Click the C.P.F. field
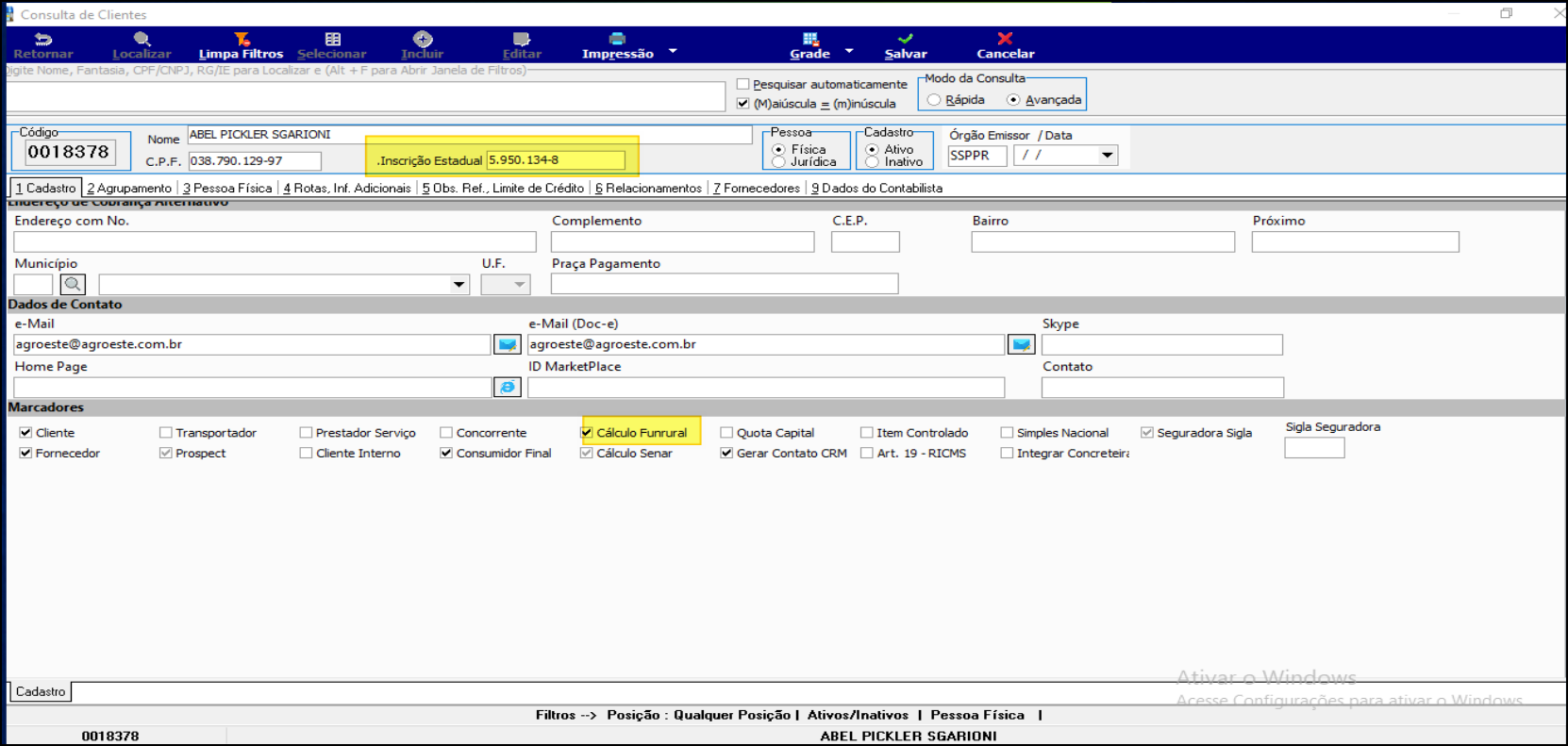 click(255, 161)
